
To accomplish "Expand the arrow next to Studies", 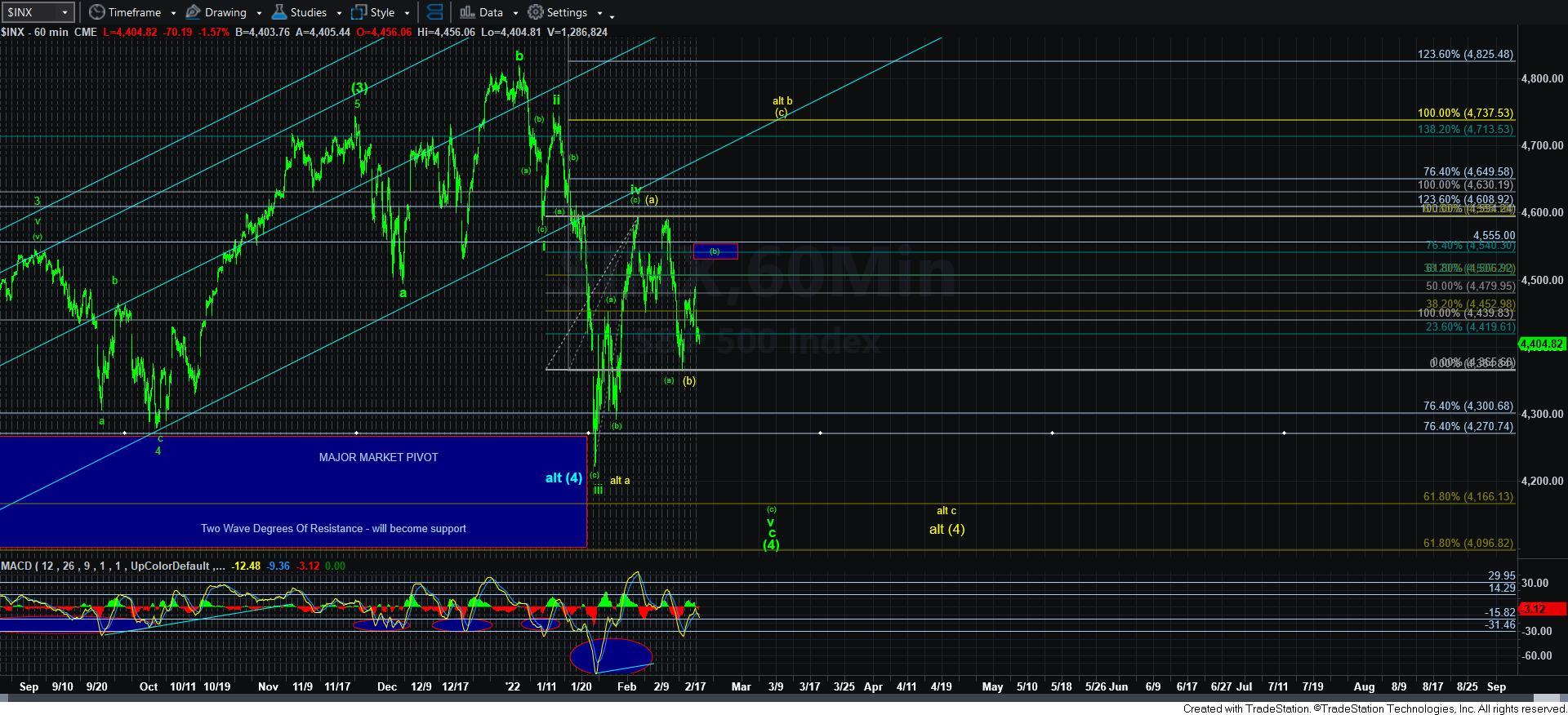I will point(339,13).
